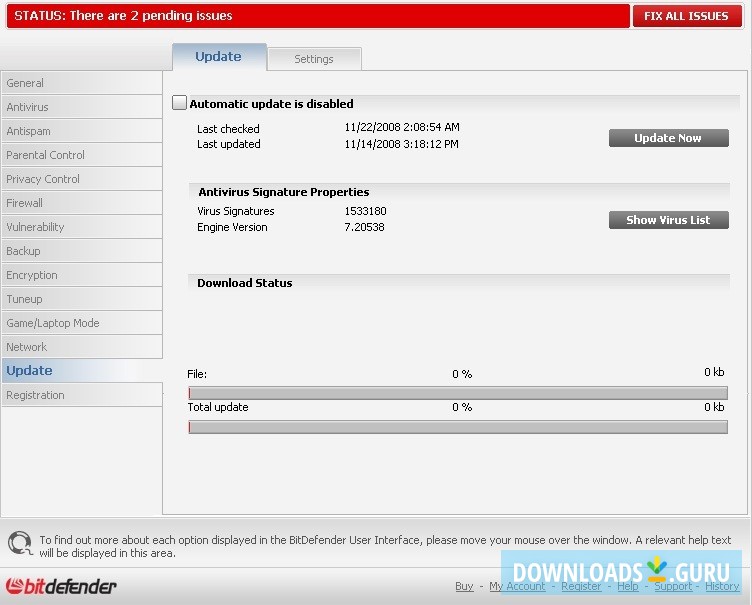Select Update in the sidebar
752x605 pixels.
(82, 371)
